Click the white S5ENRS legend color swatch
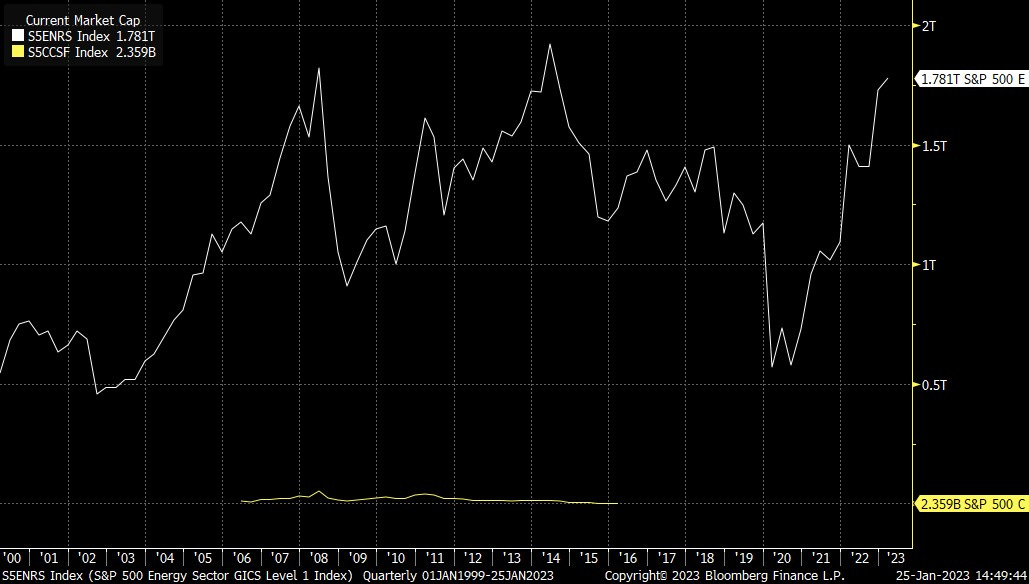Screen dimensions: 1029x584 point(18,37)
